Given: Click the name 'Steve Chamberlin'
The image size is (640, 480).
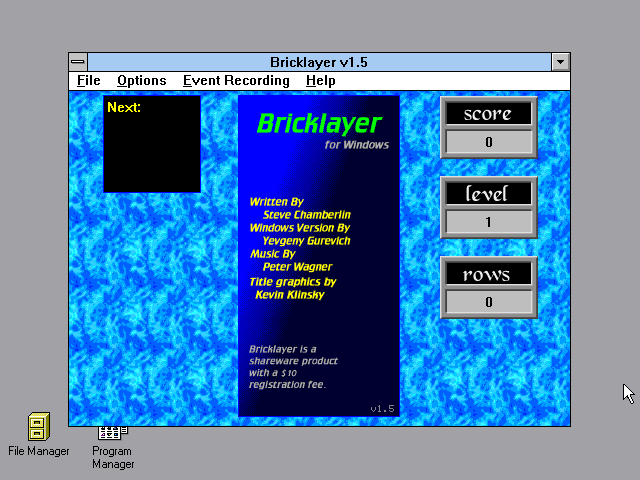Looking at the screenshot, I should tap(307, 215).
